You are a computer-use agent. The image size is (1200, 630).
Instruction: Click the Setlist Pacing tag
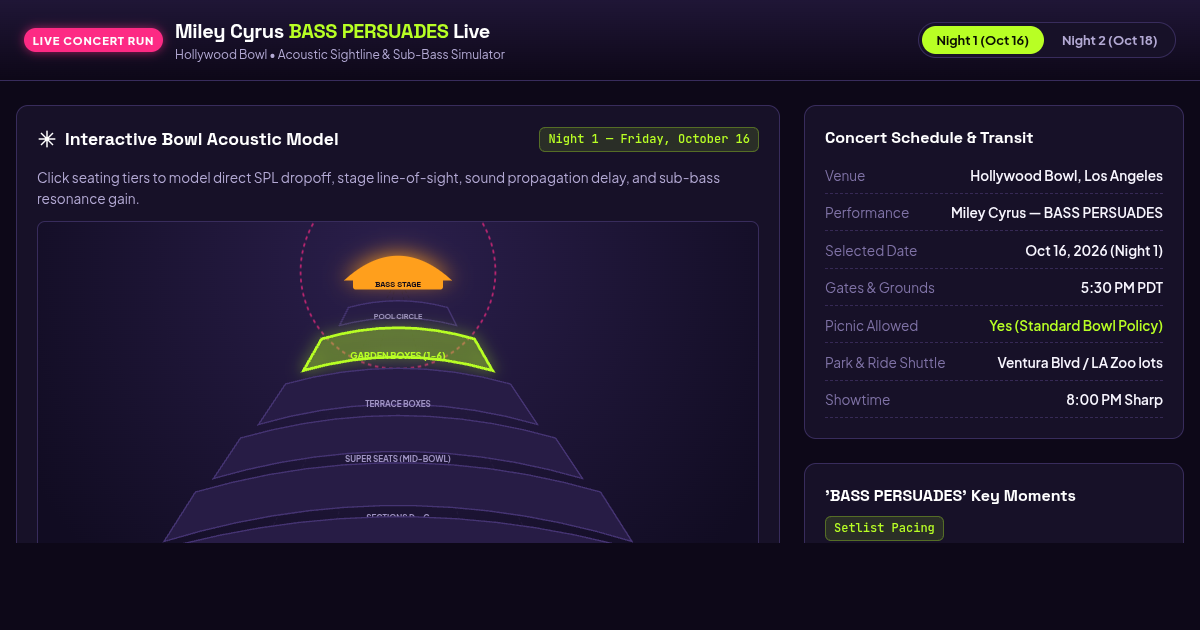(x=884, y=527)
